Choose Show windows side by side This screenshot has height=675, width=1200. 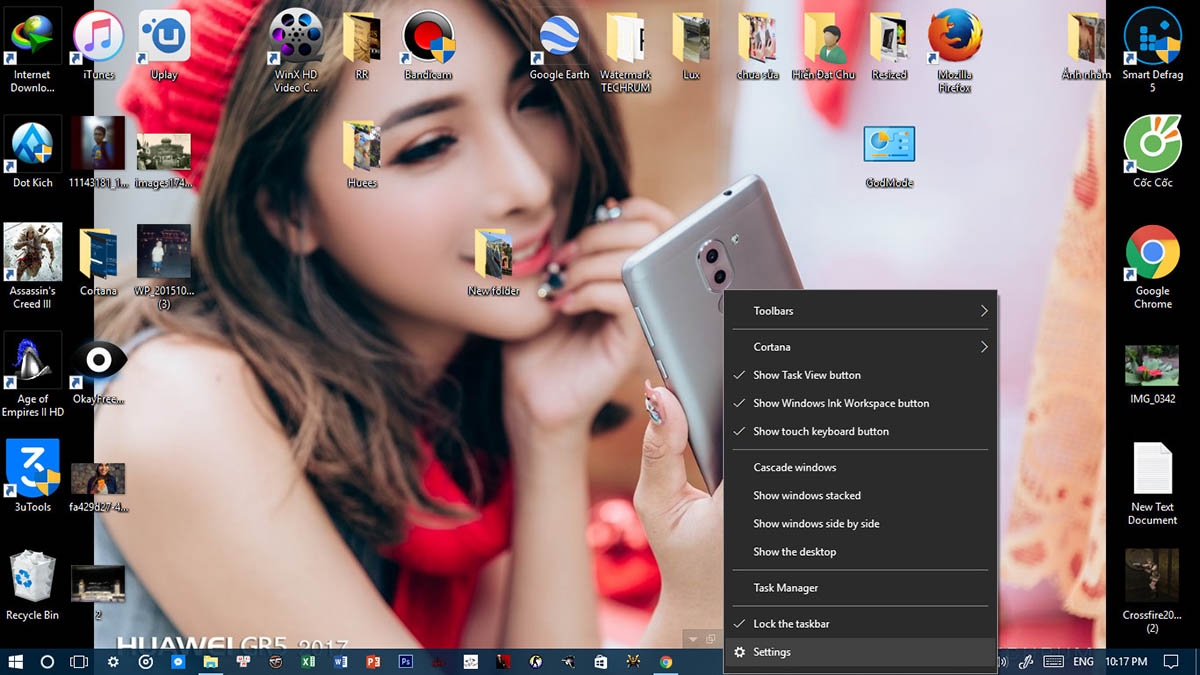860,523
